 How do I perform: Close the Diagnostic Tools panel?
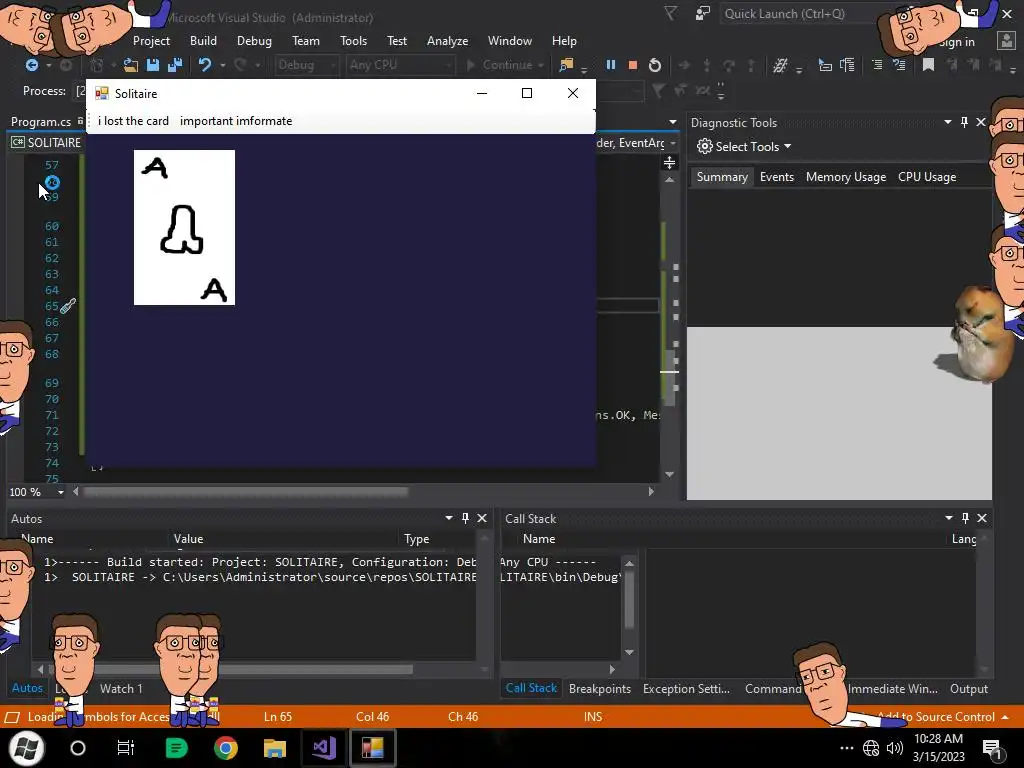click(x=981, y=122)
